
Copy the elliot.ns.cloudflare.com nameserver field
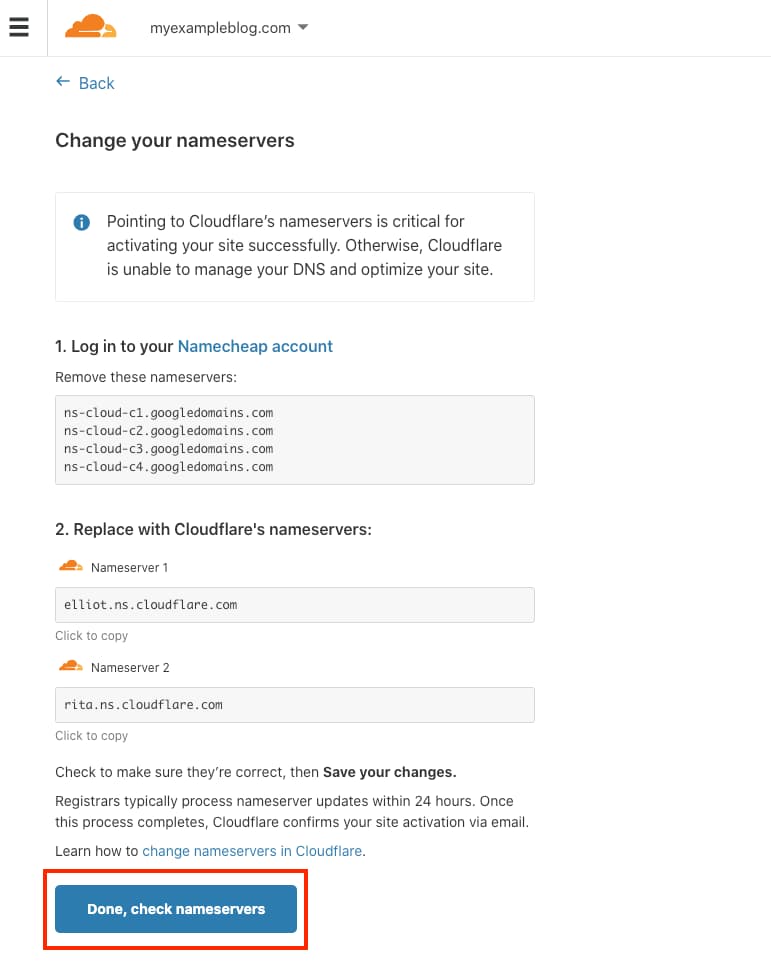tap(294, 604)
